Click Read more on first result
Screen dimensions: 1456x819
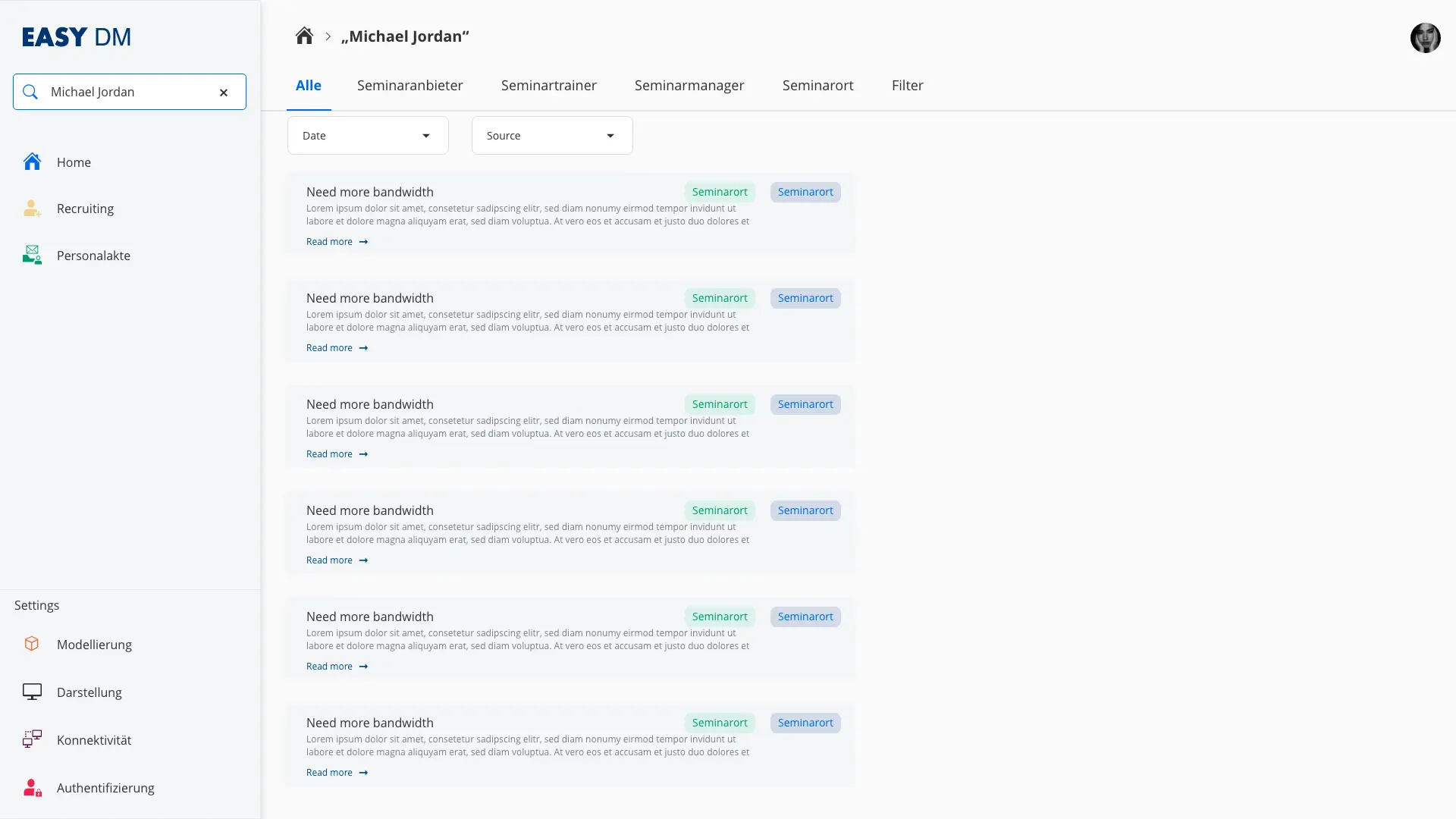[337, 242]
